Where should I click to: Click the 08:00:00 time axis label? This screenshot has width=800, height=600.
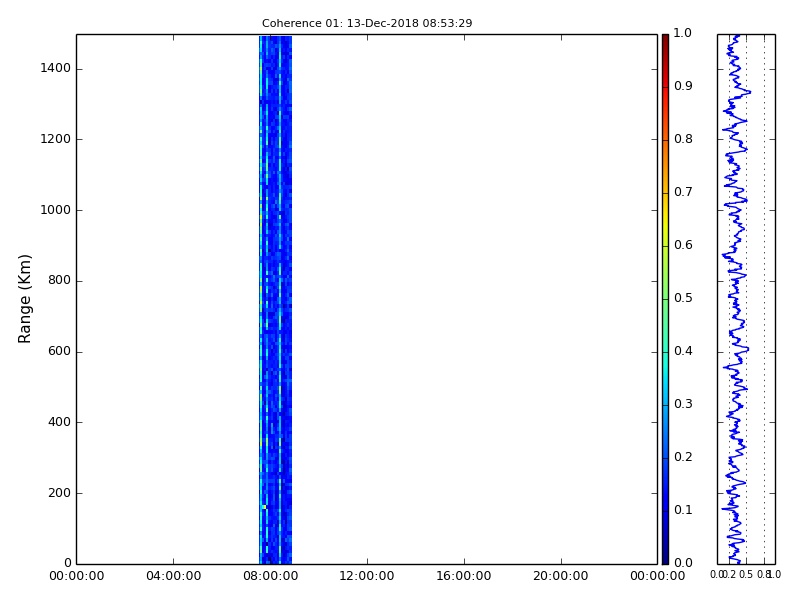pos(270,576)
